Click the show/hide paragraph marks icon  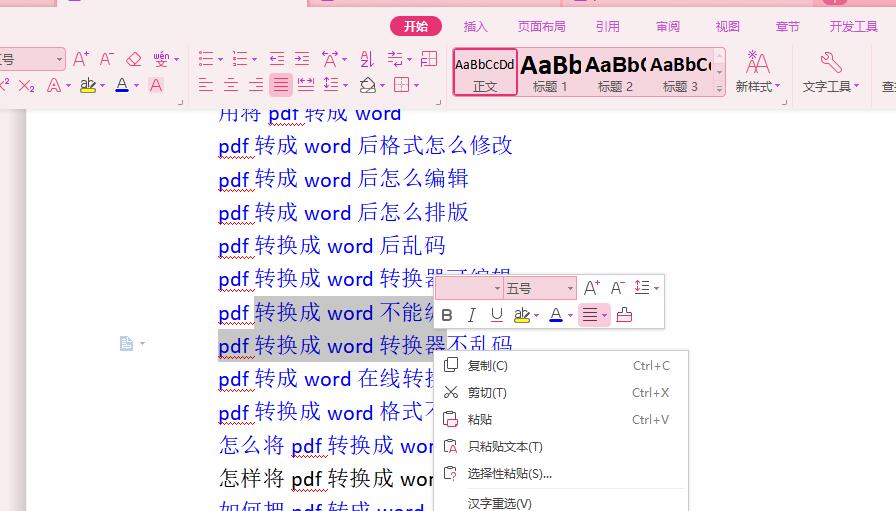click(x=395, y=59)
